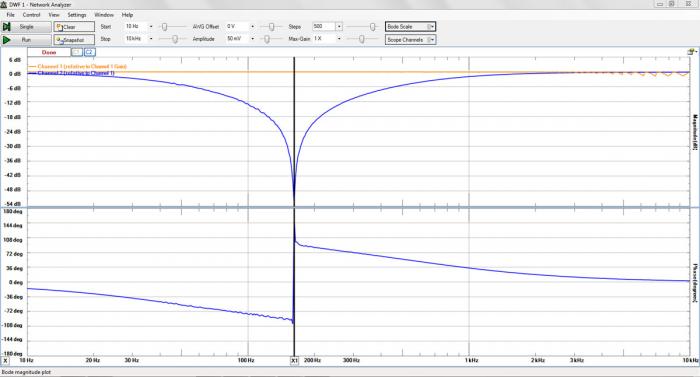The height and width of the screenshot is (377, 700).
Task: Click the Stop value field showing 10 kHz
Action: click(x=136, y=39)
